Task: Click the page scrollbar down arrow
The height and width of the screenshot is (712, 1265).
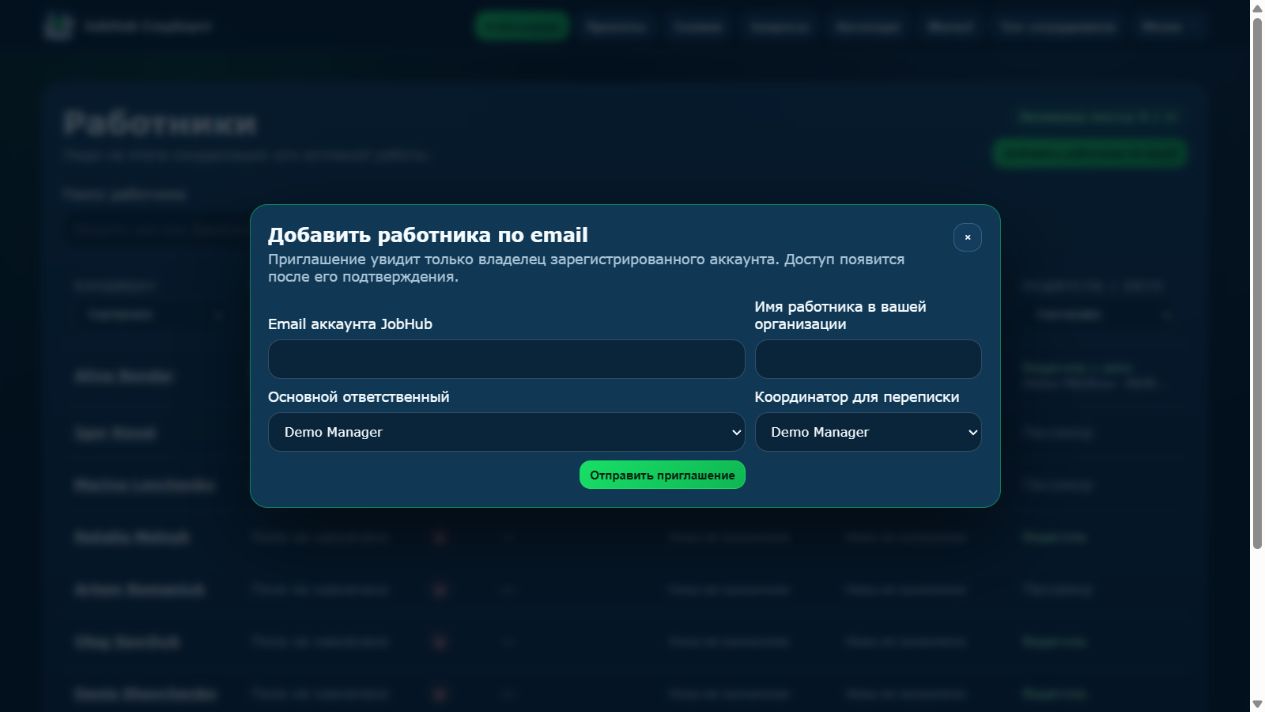Action: tap(1257, 703)
